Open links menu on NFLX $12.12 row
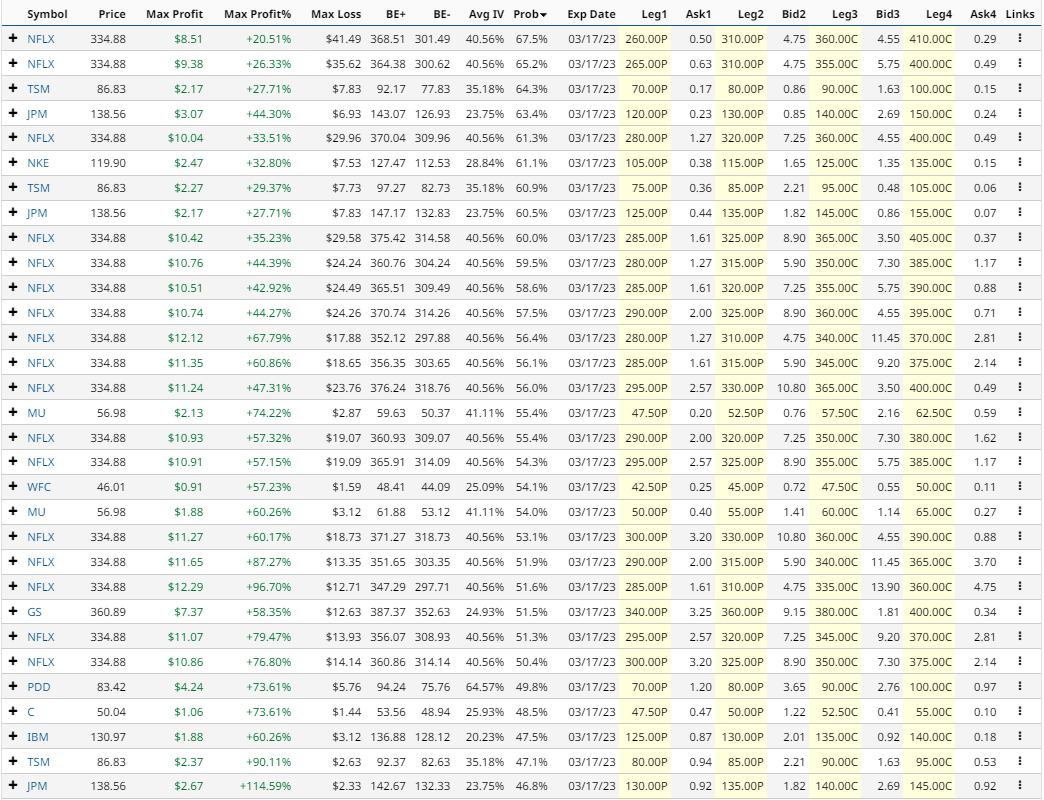The width and height of the screenshot is (1044, 800). click(x=1019, y=337)
